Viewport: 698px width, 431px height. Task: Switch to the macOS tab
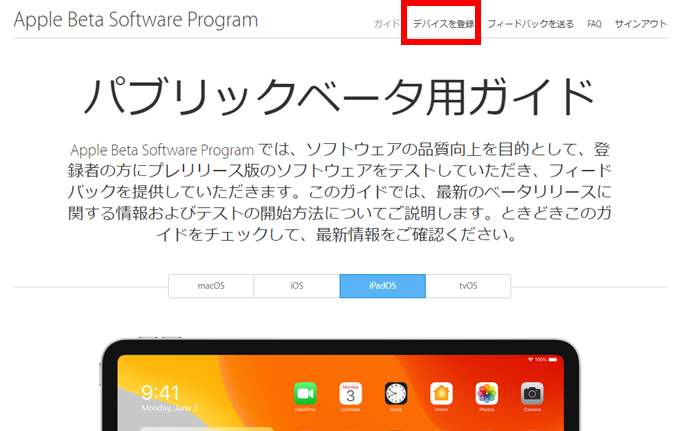pyautogui.click(x=211, y=286)
